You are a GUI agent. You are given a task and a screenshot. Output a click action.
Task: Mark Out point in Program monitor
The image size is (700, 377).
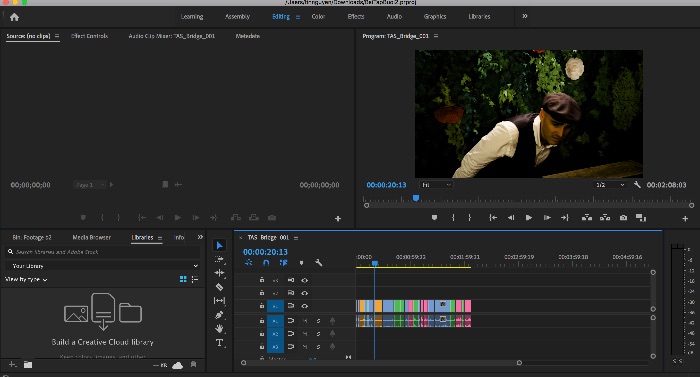tap(470, 218)
